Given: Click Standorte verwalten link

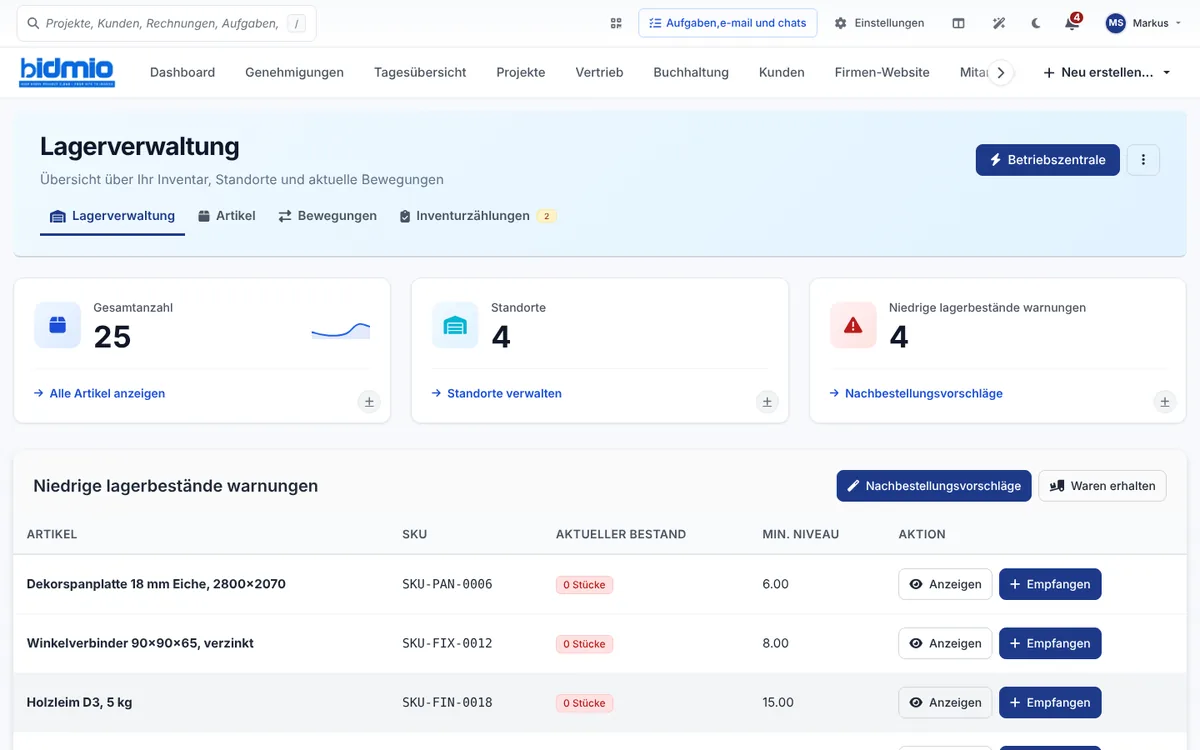Looking at the screenshot, I should click(x=497, y=394).
